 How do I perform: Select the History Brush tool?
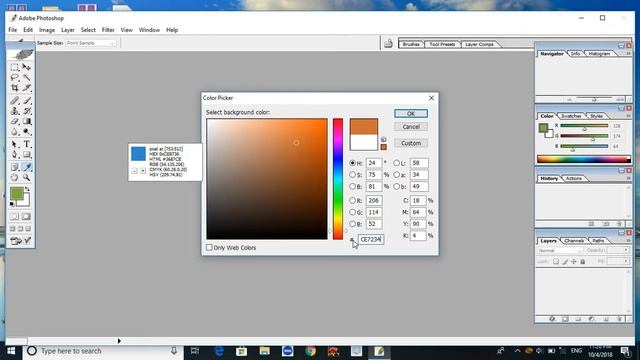(x=27, y=111)
